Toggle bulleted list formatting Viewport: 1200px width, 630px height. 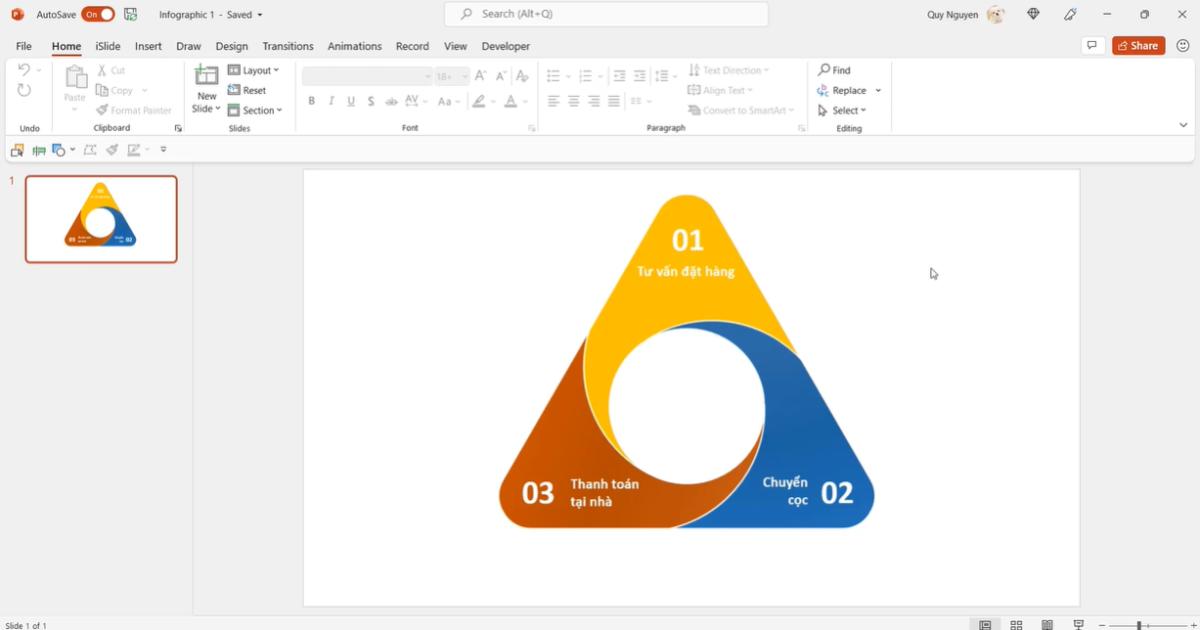[555, 75]
